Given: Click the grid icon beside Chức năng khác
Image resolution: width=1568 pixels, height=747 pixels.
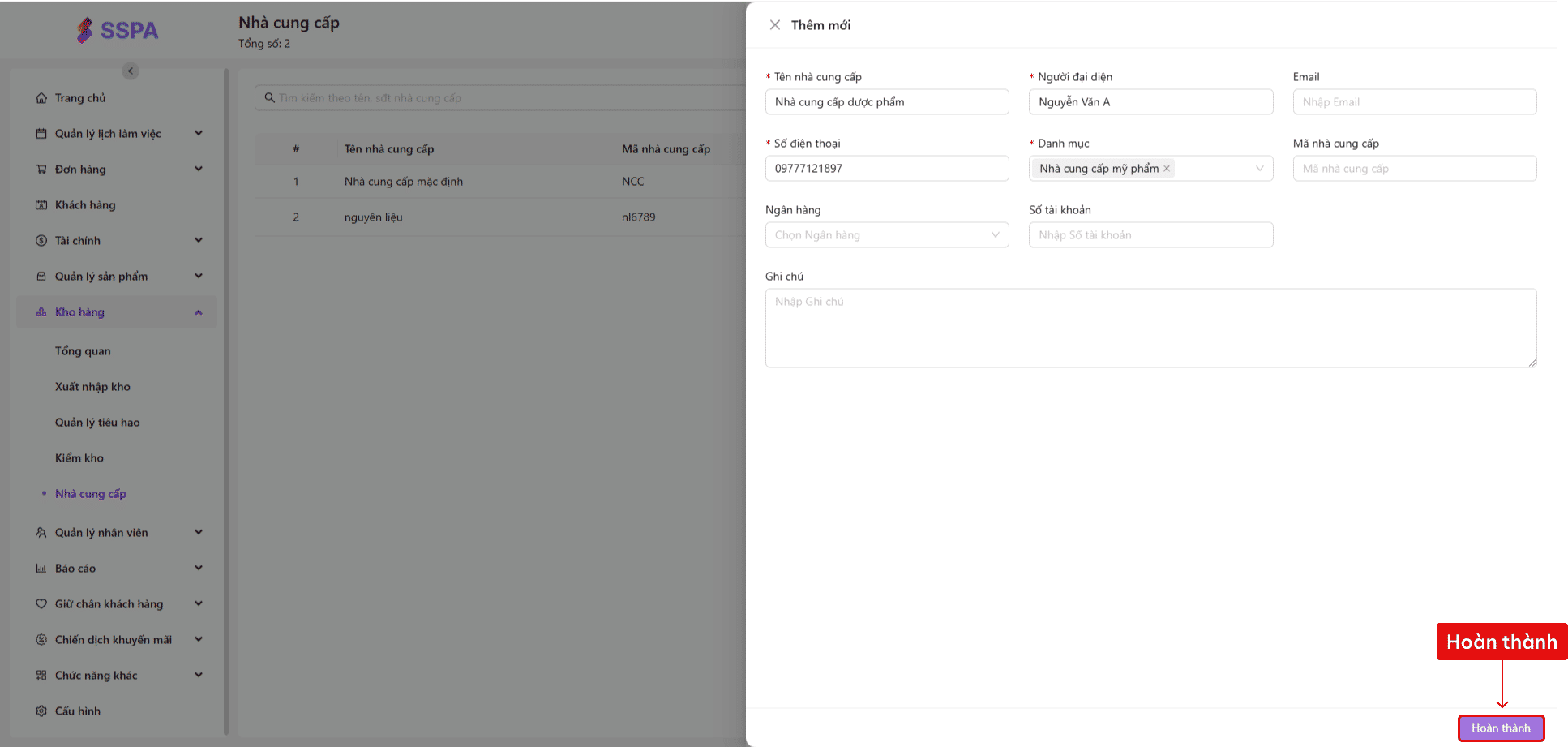Looking at the screenshot, I should click(x=41, y=676).
